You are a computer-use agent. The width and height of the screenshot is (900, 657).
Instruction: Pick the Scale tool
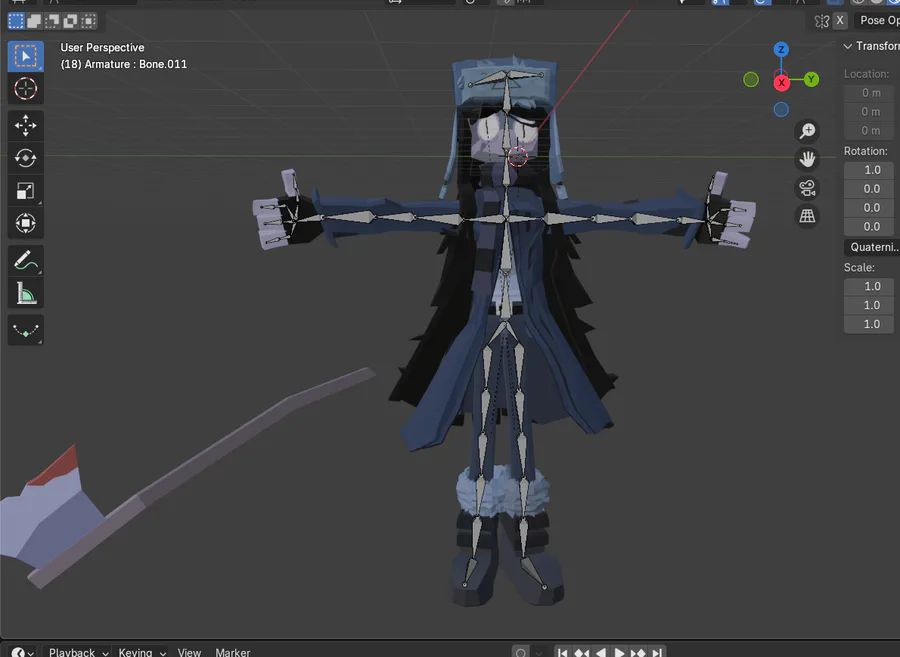tap(25, 191)
